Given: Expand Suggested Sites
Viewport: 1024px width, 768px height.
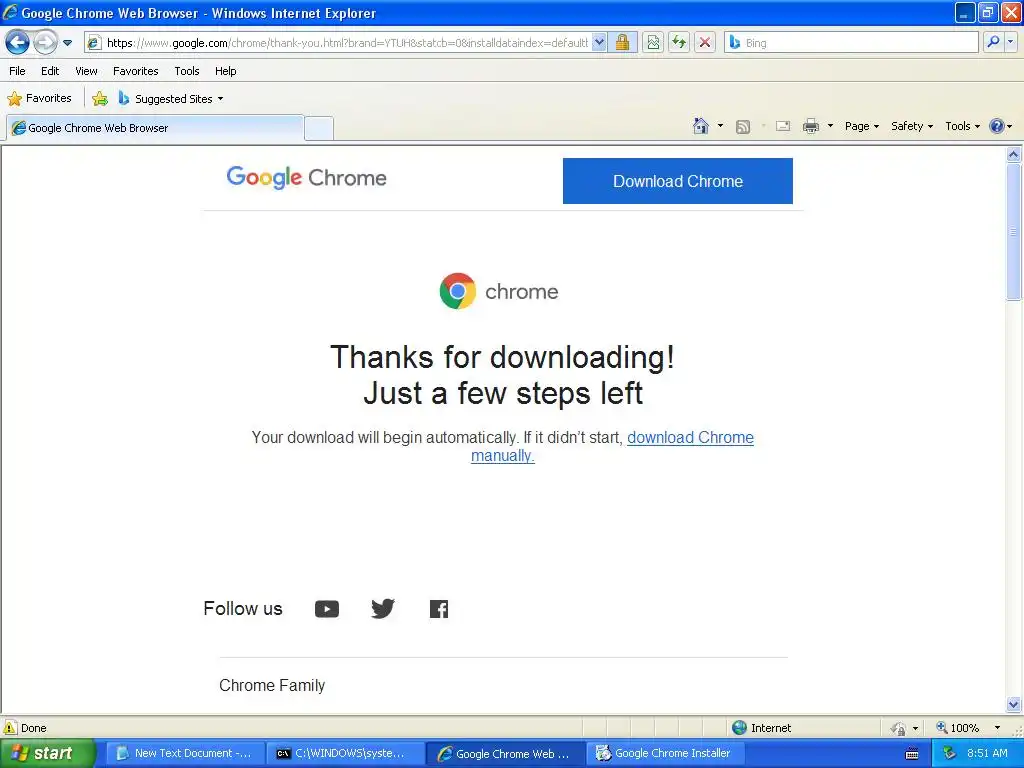Looking at the screenshot, I should (x=171, y=99).
